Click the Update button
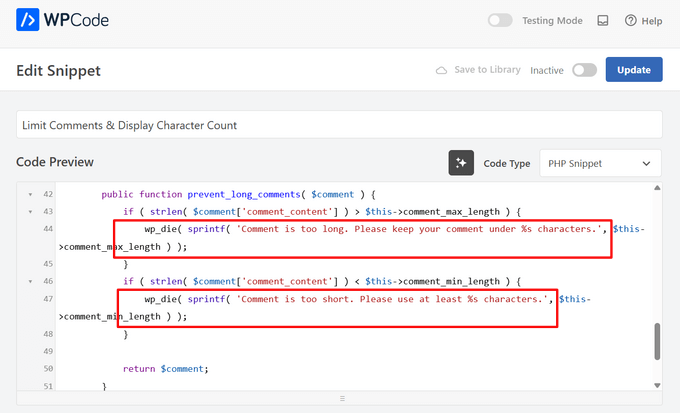Viewport: 680px width, 413px height. pyautogui.click(x=634, y=69)
